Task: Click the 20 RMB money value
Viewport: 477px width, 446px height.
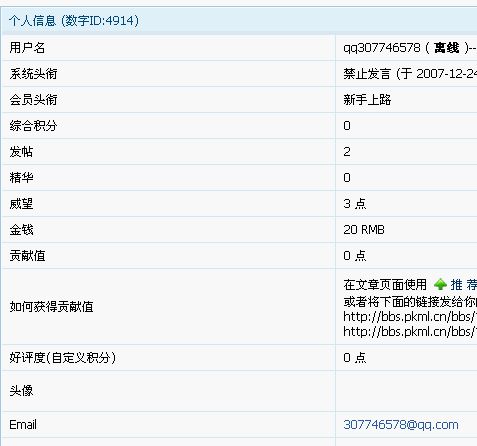Action: [364, 230]
